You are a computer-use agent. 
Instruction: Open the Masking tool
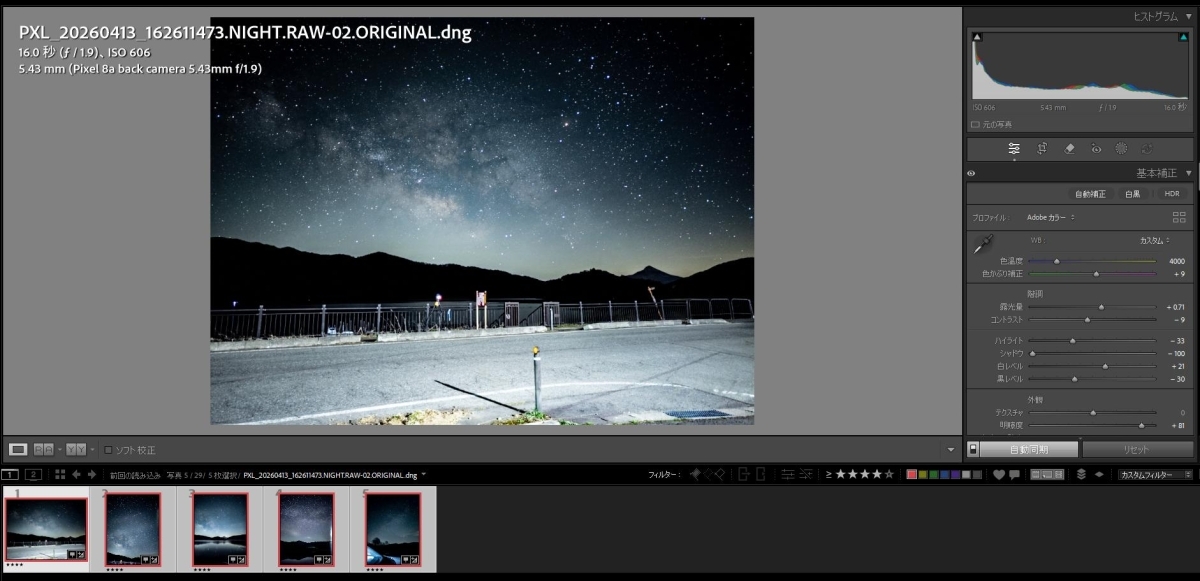point(1121,148)
